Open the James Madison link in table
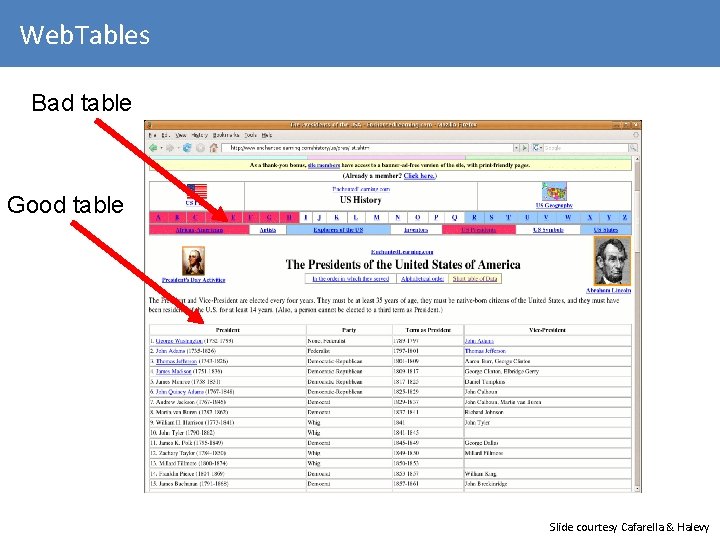Image resolution: width=720 pixels, height=540 pixels. 174,371
